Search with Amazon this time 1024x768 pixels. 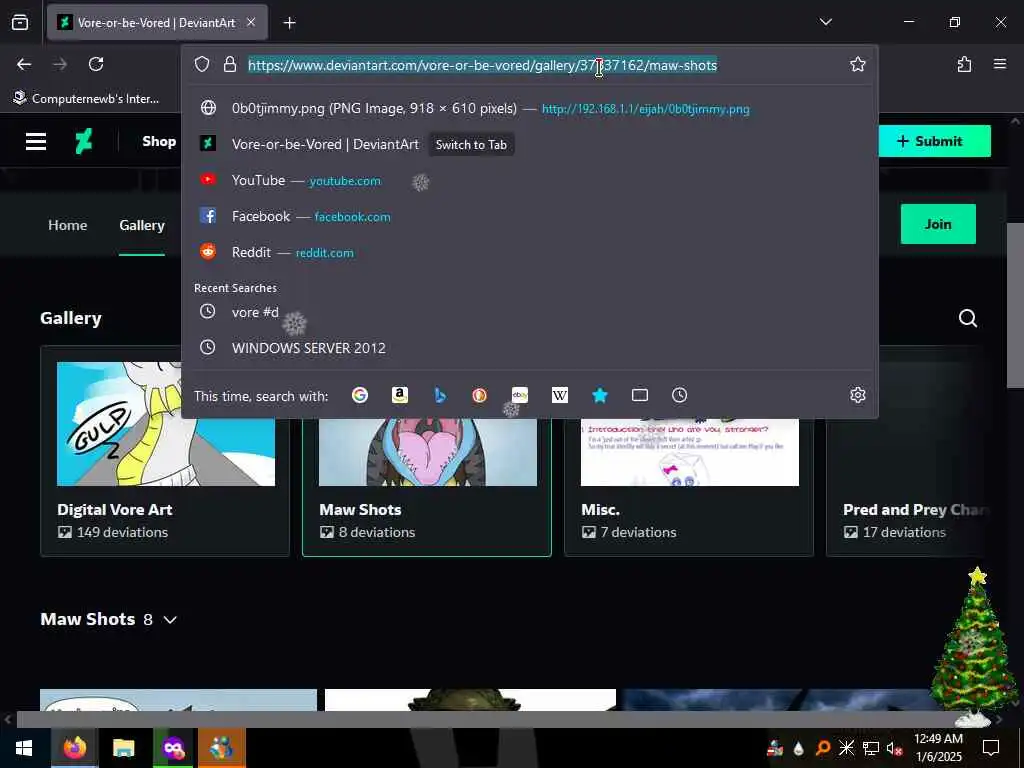pyautogui.click(x=400, y=395)
